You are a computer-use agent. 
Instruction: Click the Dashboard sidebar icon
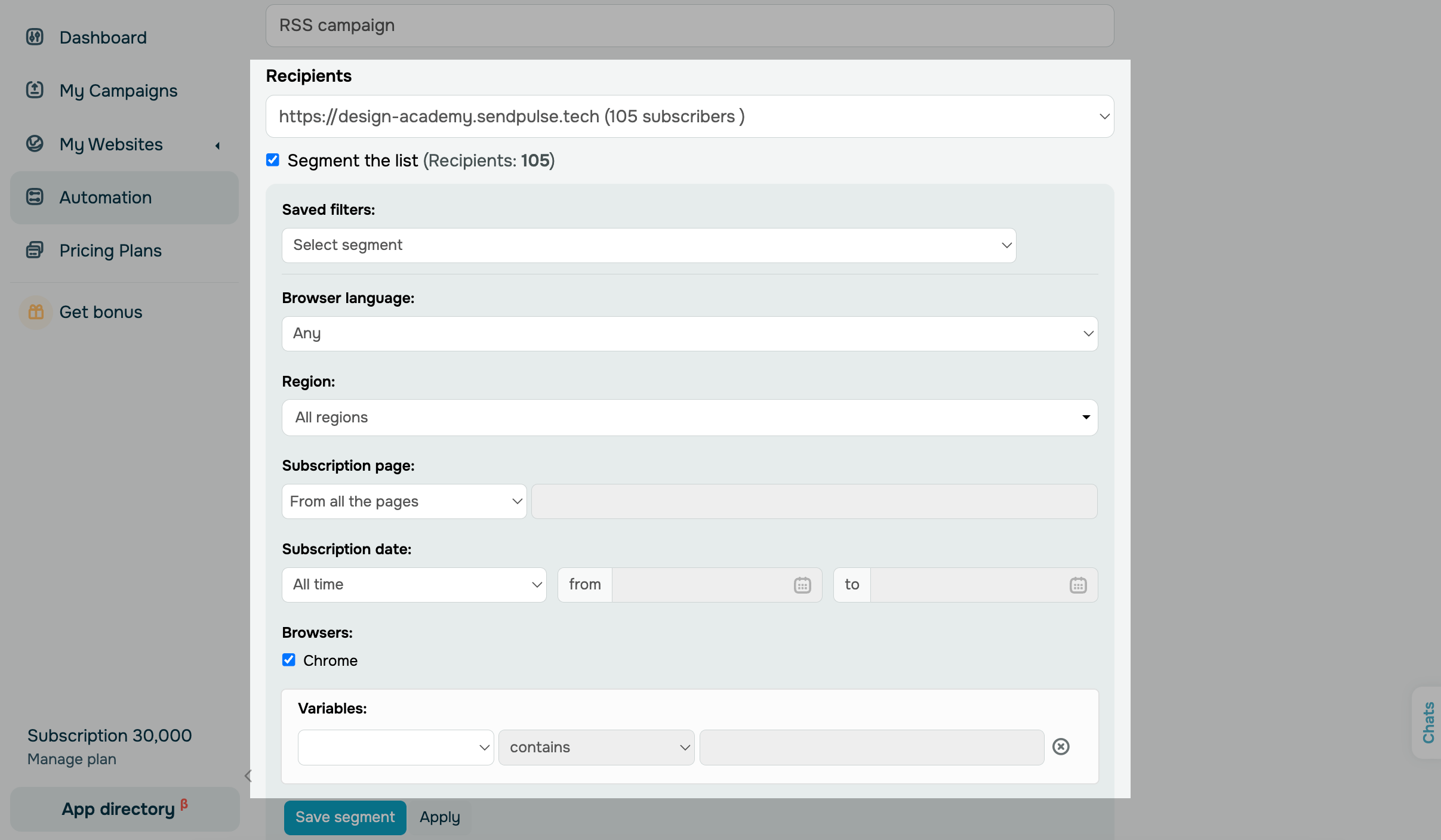(35, 37)
